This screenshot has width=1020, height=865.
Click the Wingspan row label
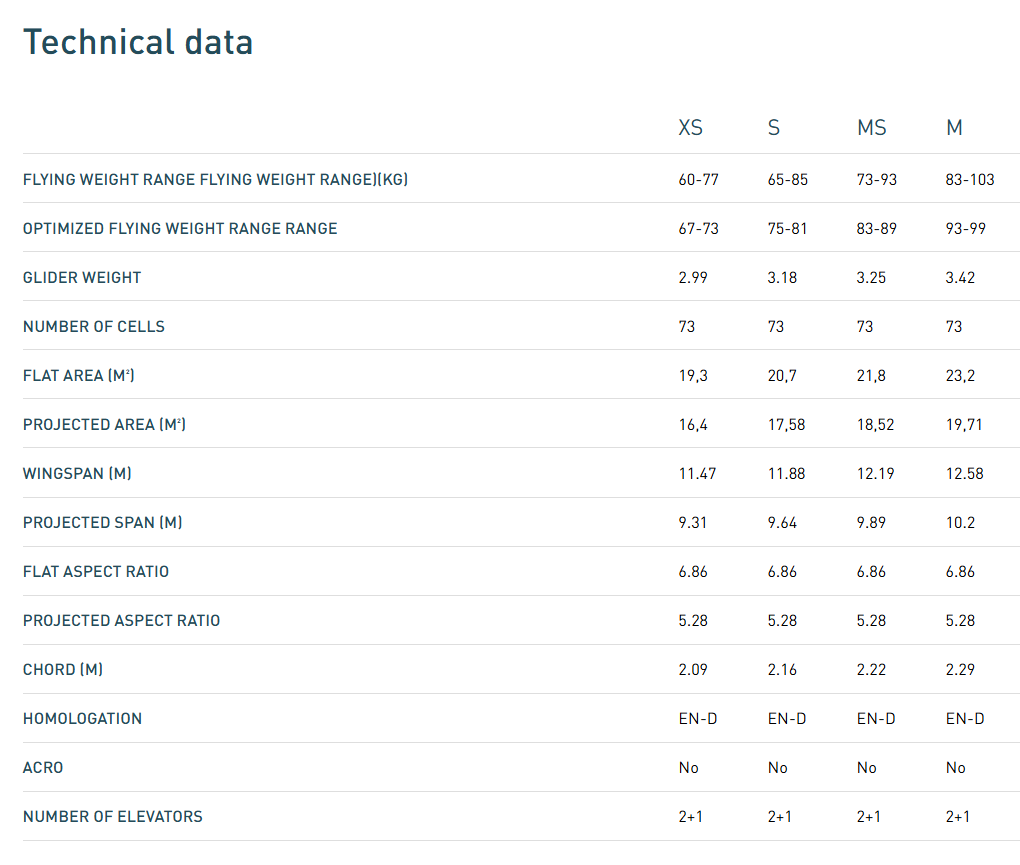click(77, 474)
